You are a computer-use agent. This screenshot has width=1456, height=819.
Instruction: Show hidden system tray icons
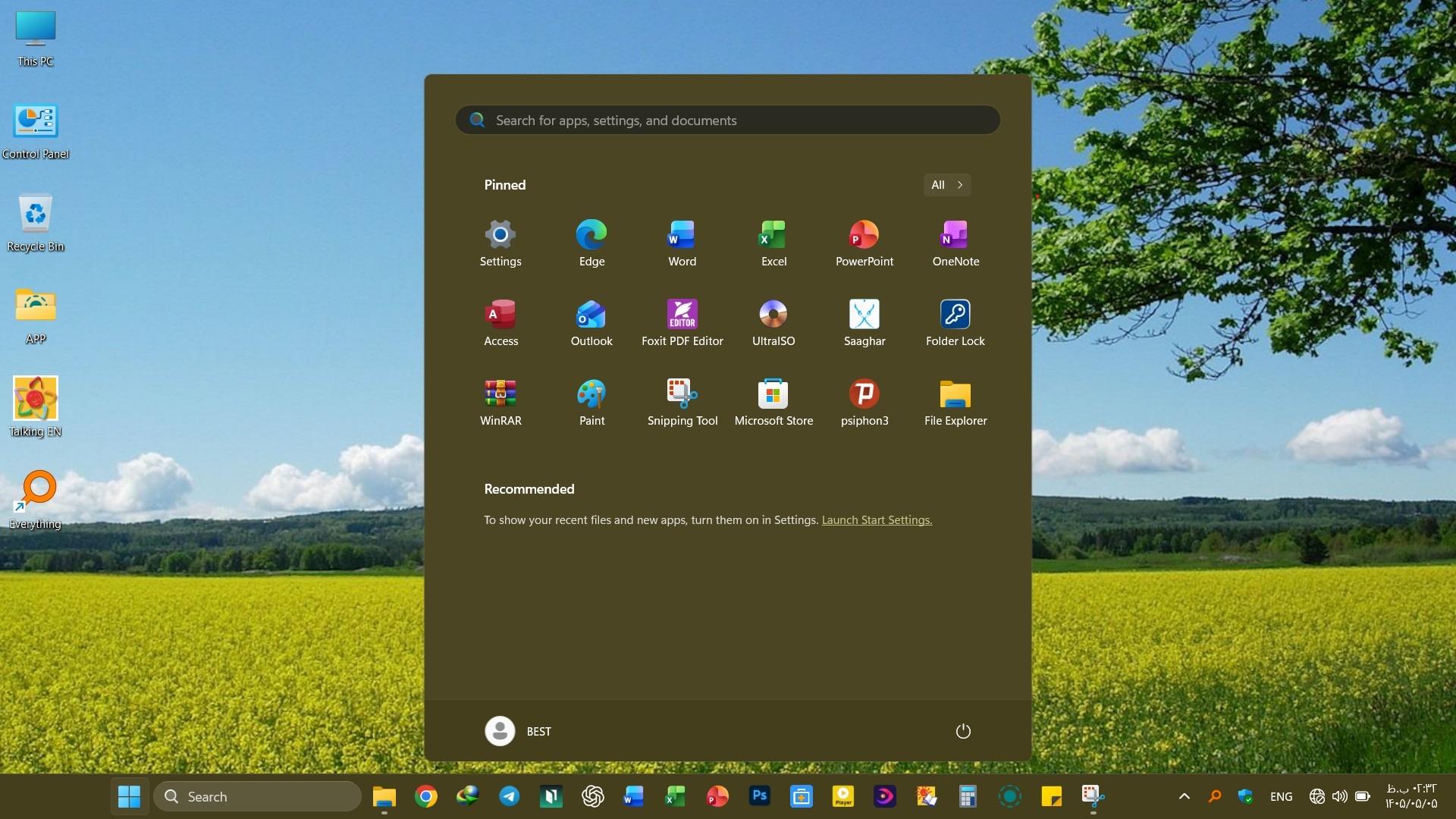1184,796
